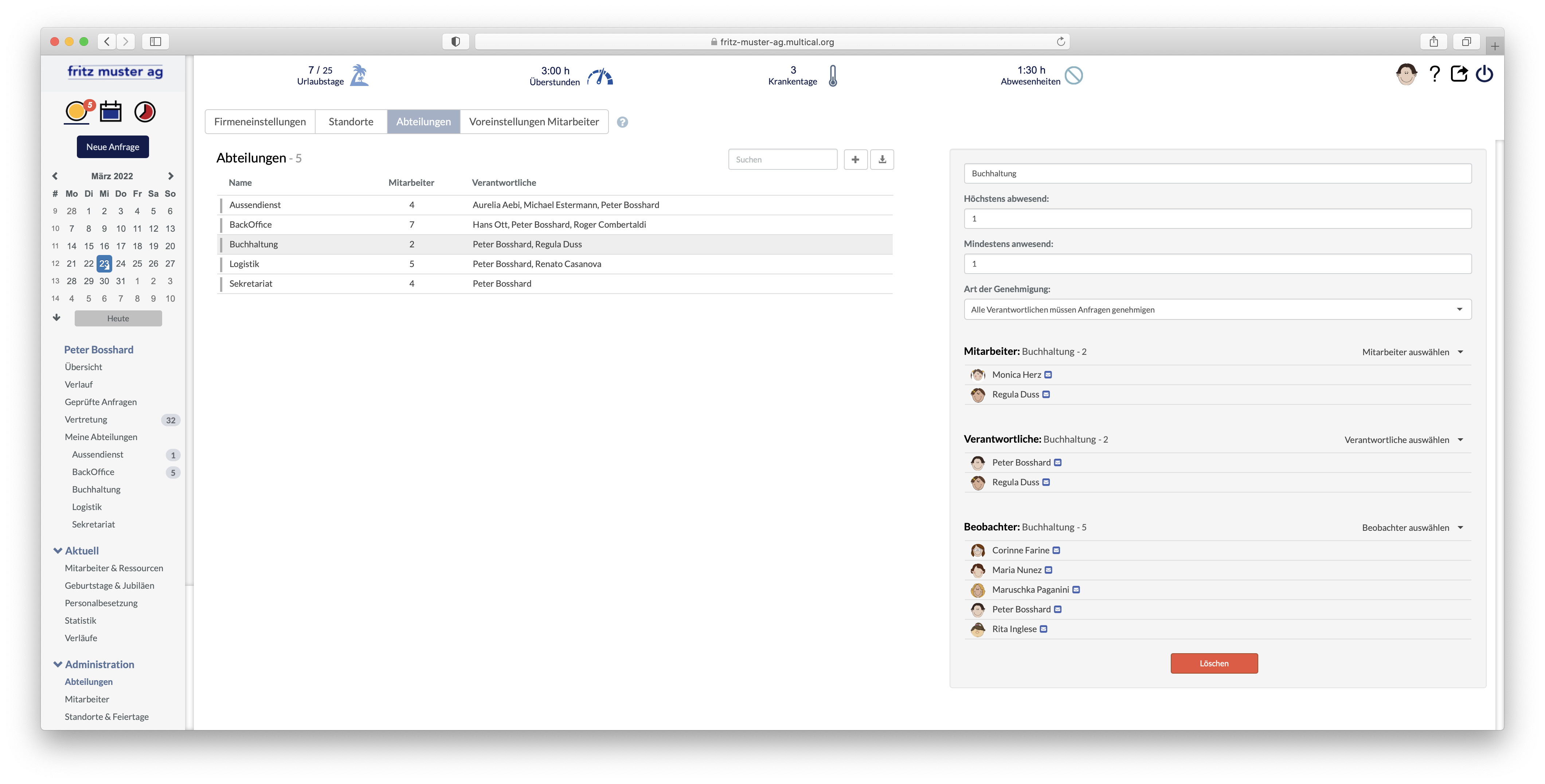The image size is (1545, 784).
Task: Open BackOffice under Meine Abteilungen
Action: click(93, 472)
